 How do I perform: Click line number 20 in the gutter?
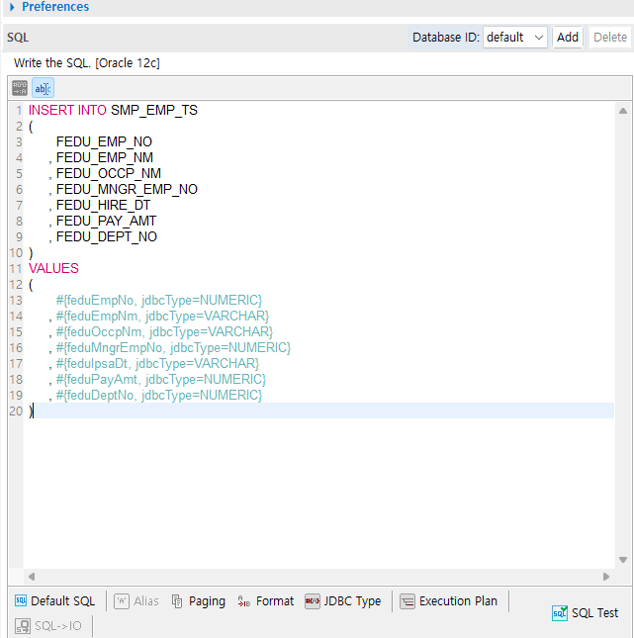click(x=15, y=411)
